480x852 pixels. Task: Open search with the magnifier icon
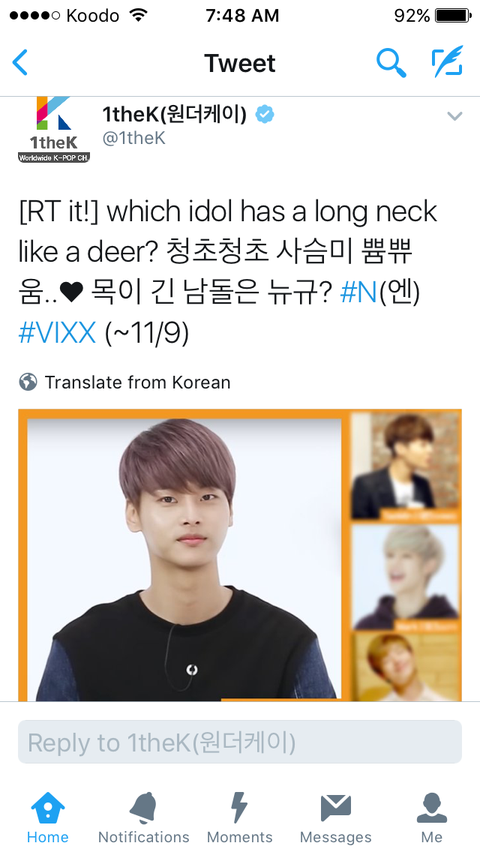coord(391,63)
